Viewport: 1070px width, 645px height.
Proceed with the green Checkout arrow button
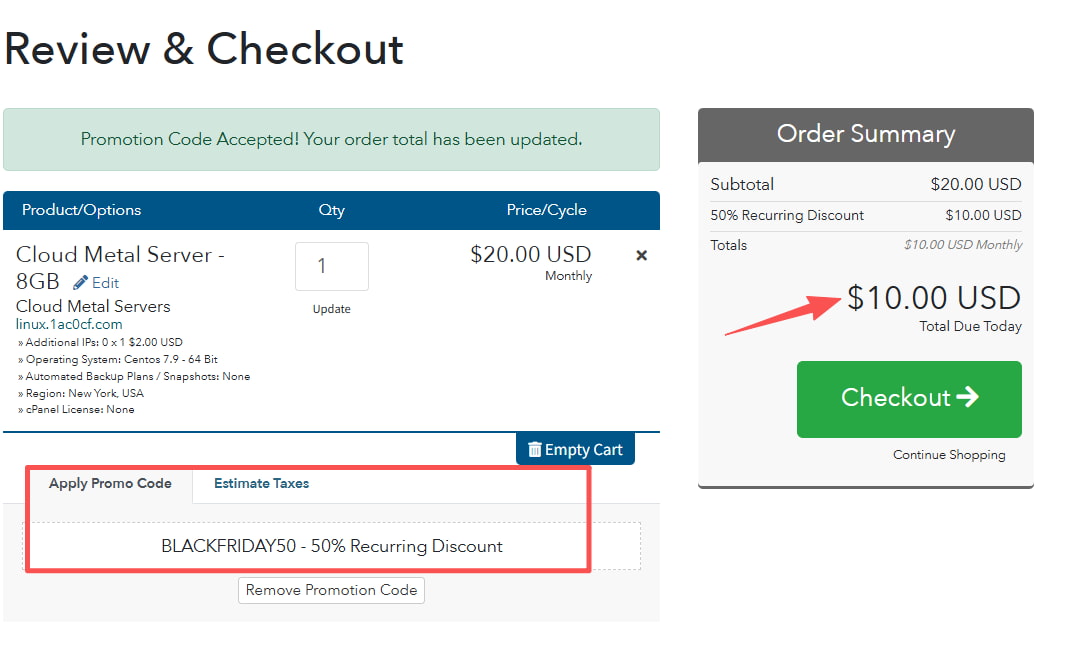pyautogui.click(x=909, y=398)
